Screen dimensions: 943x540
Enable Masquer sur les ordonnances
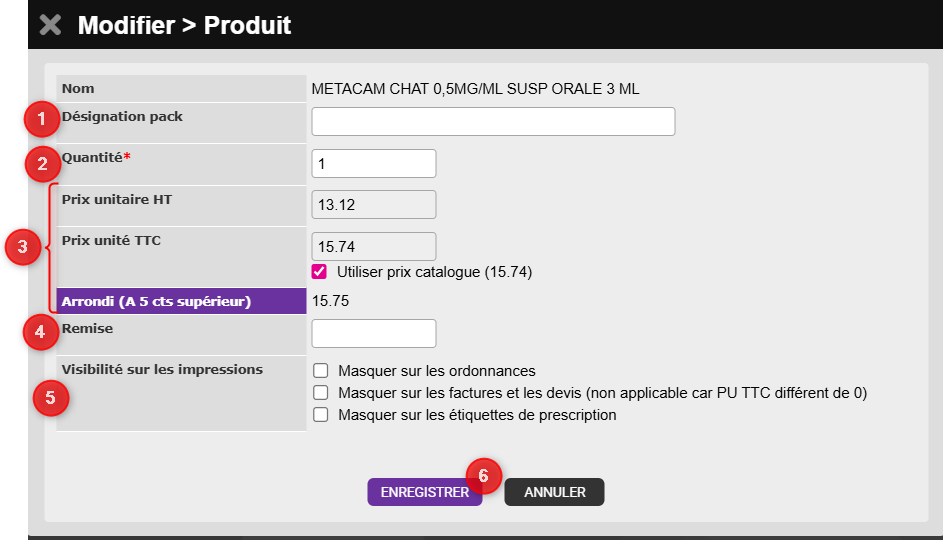tap(321, 371)
